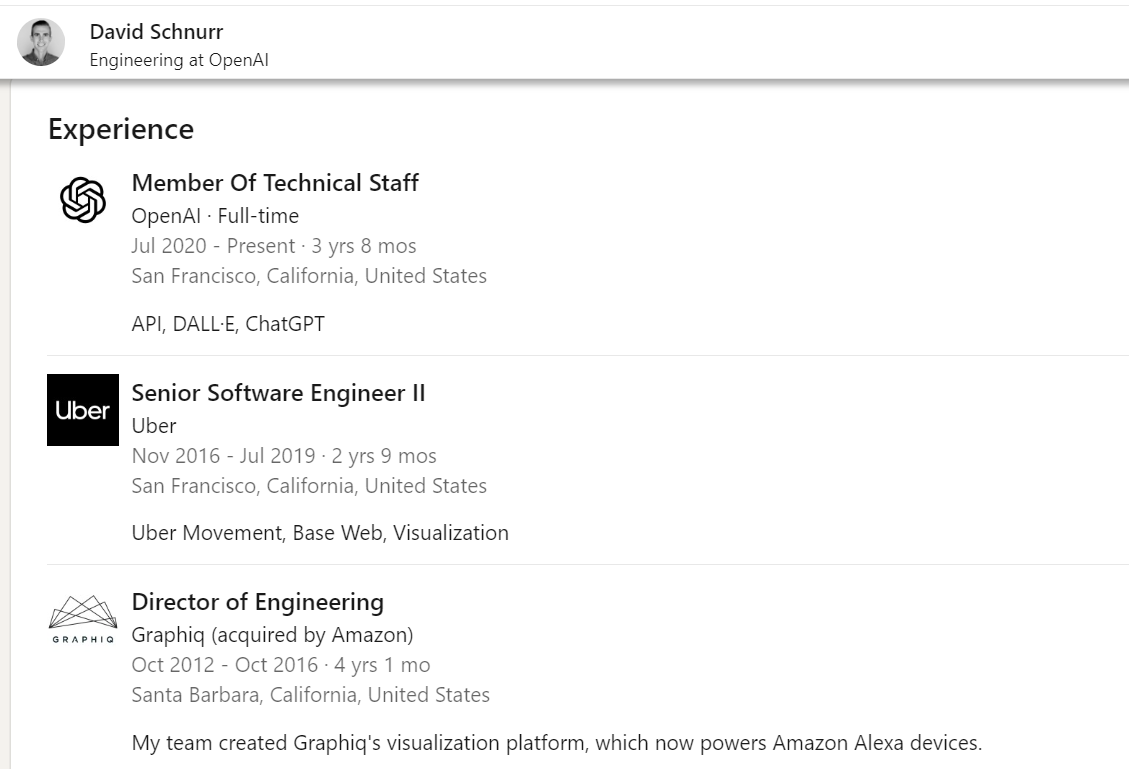Open the Member Of Technical Staff position

click(275, 183)
